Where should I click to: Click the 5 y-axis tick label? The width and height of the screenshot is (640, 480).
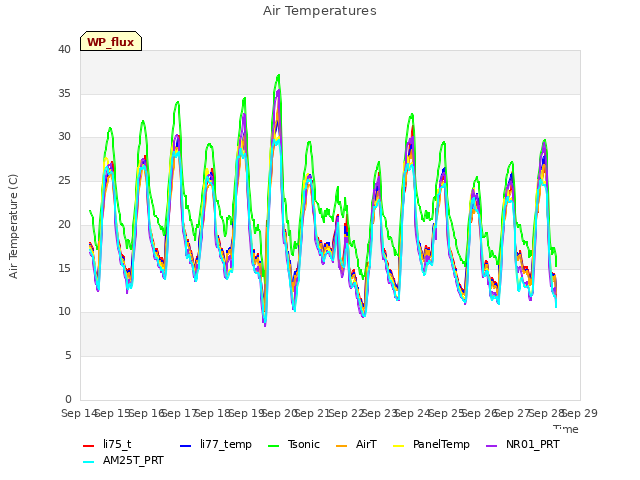tap(68, 356)
